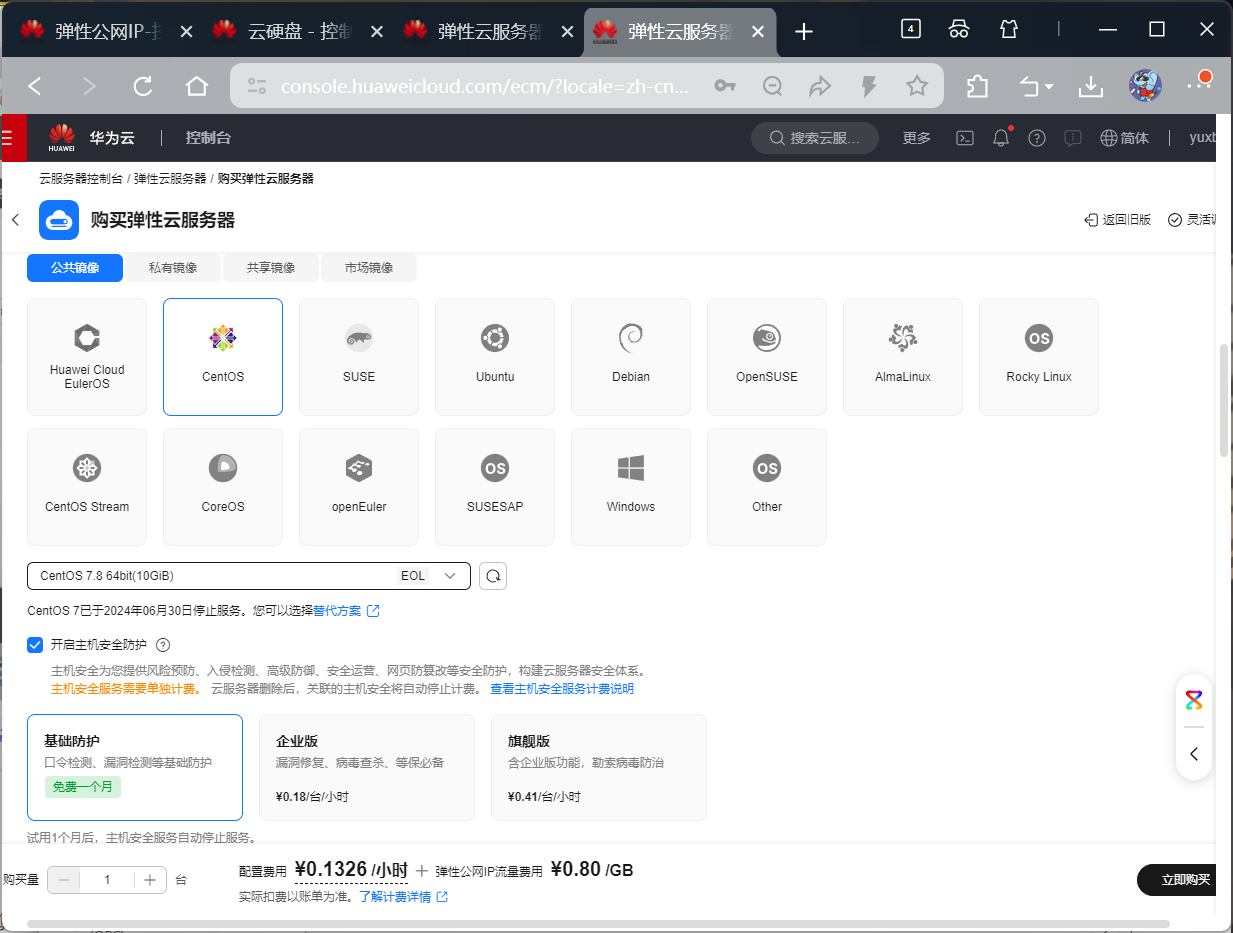The image size is (1233, 933).
Task: Toggle the 开启主机安全防护 checkbox
Action: [x=35, y=645]
